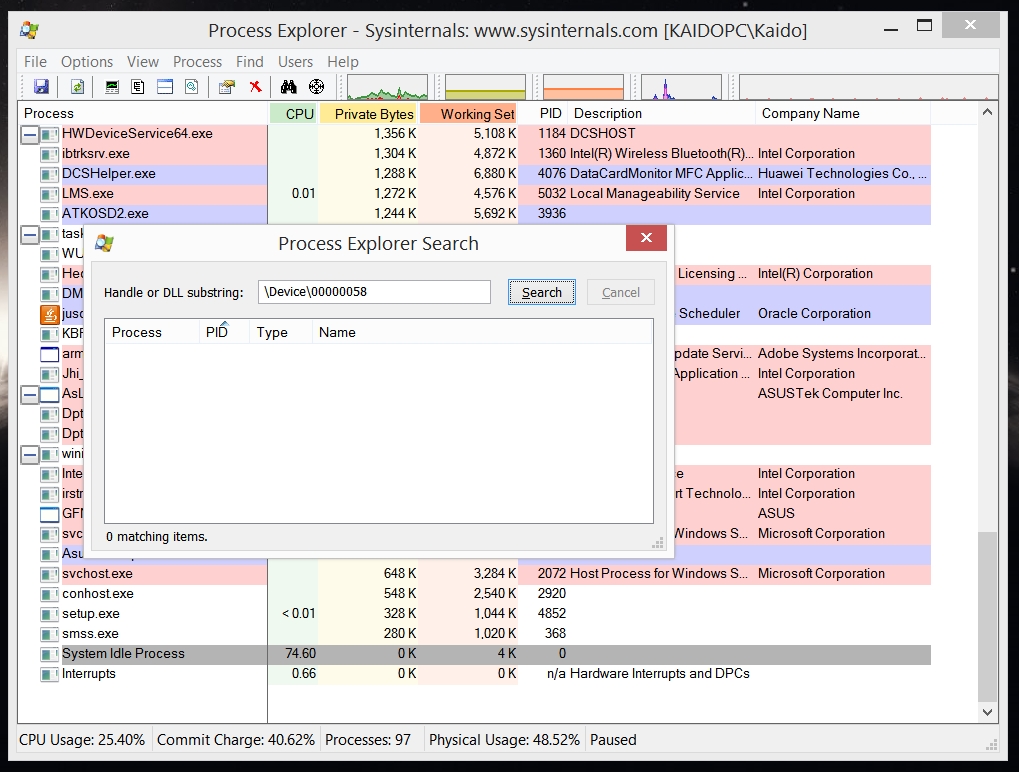
Task: Open the Process menu
Action: point(198,62)
